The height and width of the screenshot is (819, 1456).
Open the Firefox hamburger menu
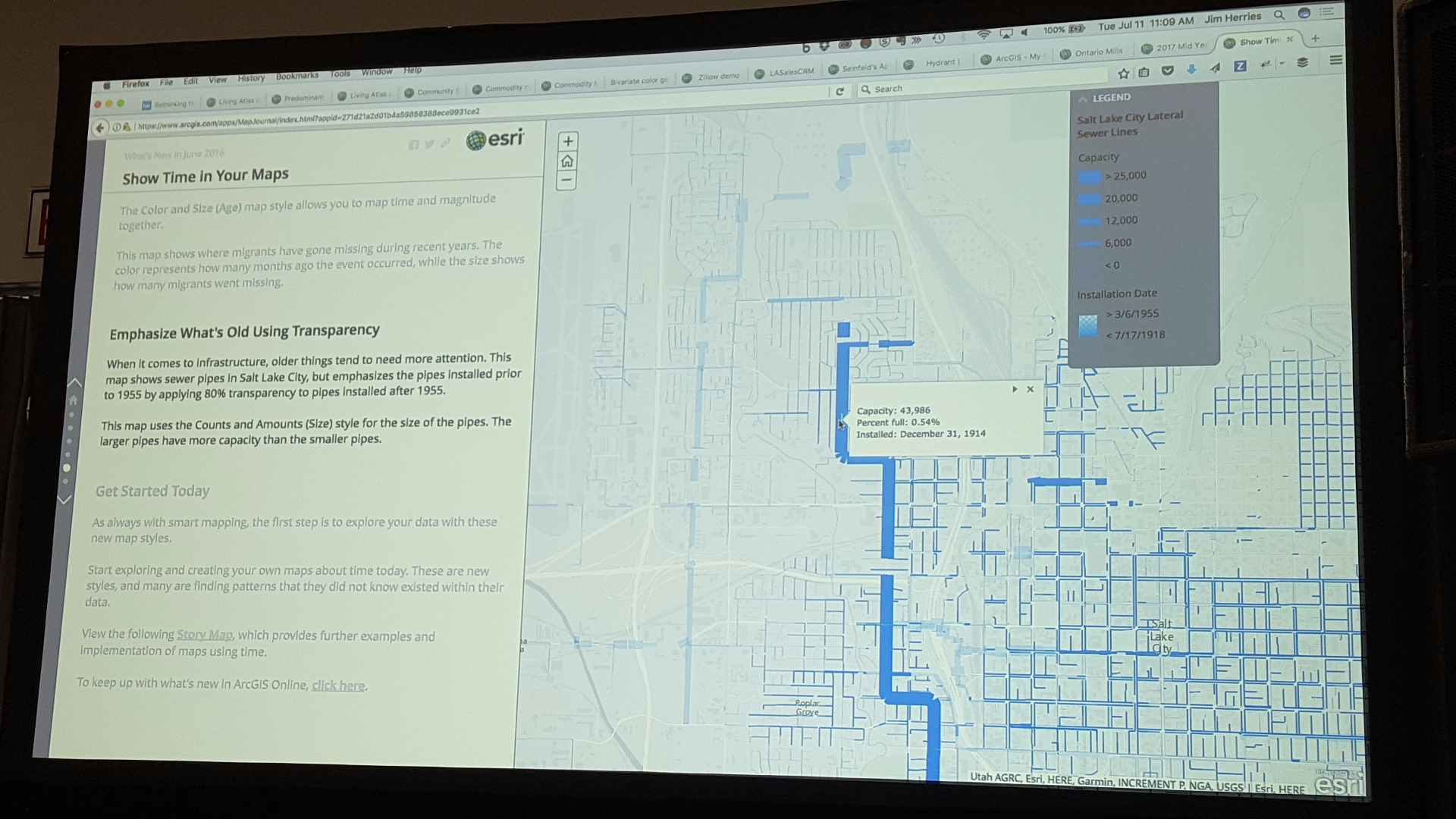coord(1336,60)
